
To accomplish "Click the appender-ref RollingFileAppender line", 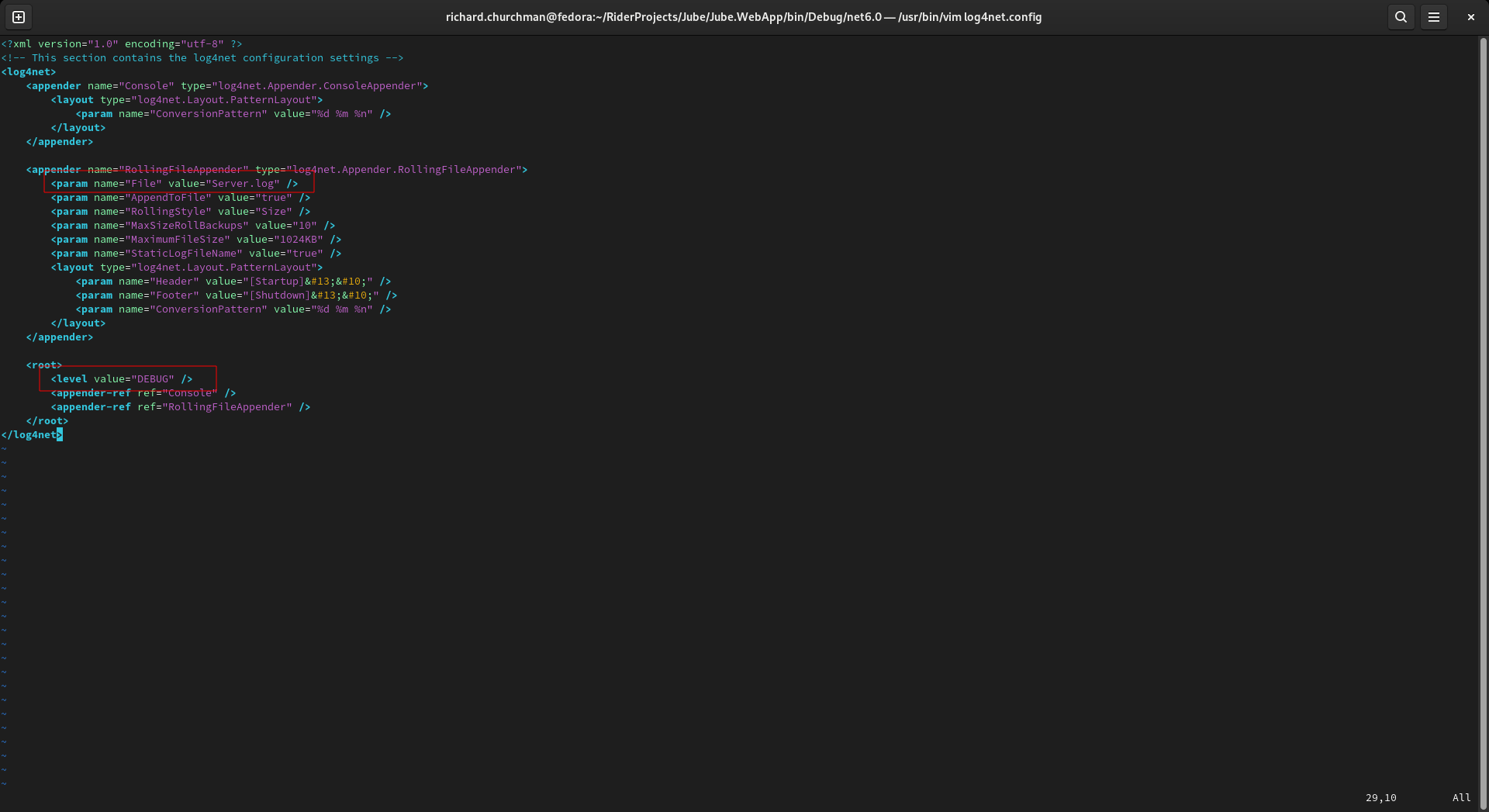I will coord(181,407).
